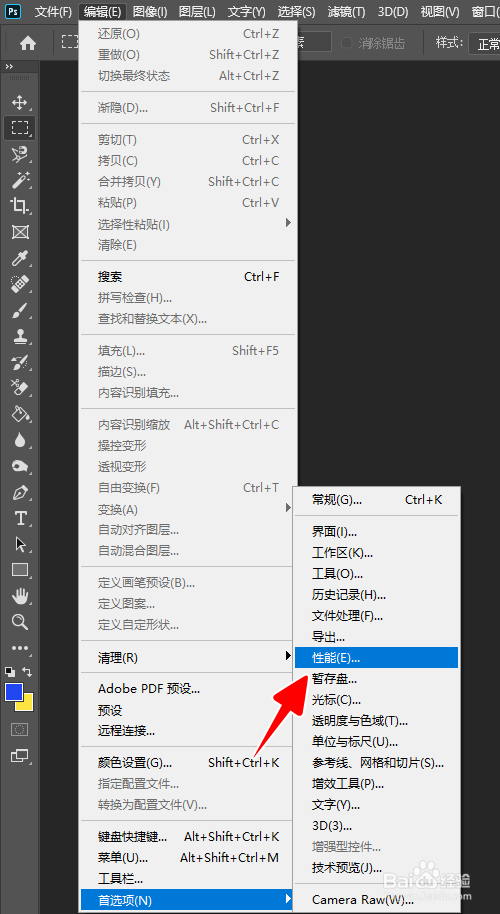Select the Path Selection tool
The height and width of the screenshot is (914, 500).
pos(20,544)
